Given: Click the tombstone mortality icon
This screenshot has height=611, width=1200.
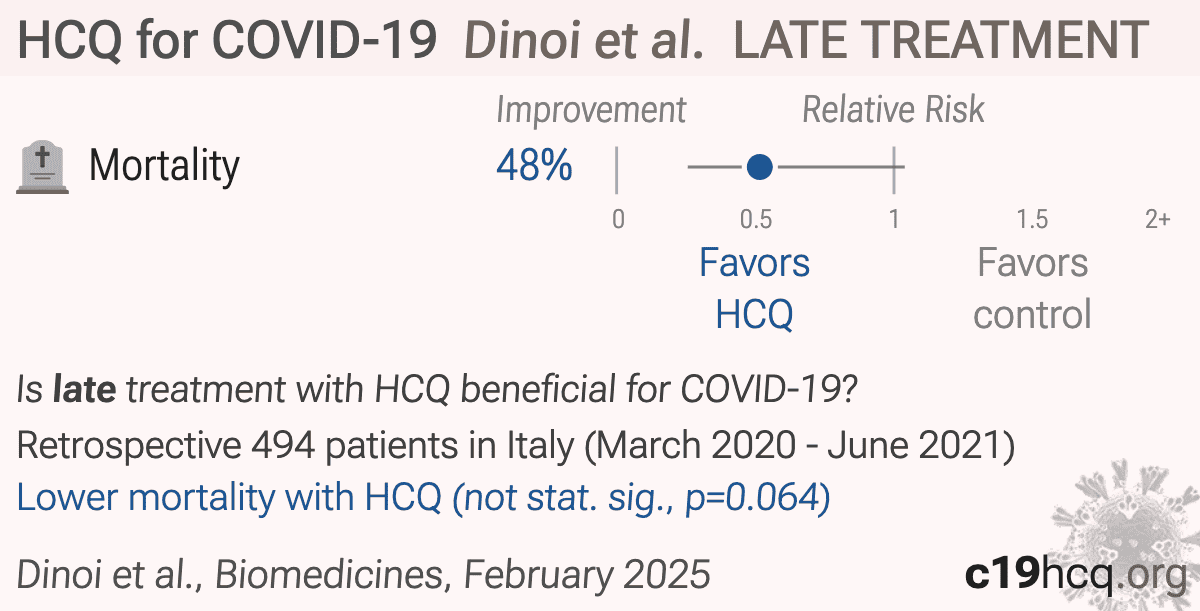Looking at the screenshot, I should [x=43, y=167].
